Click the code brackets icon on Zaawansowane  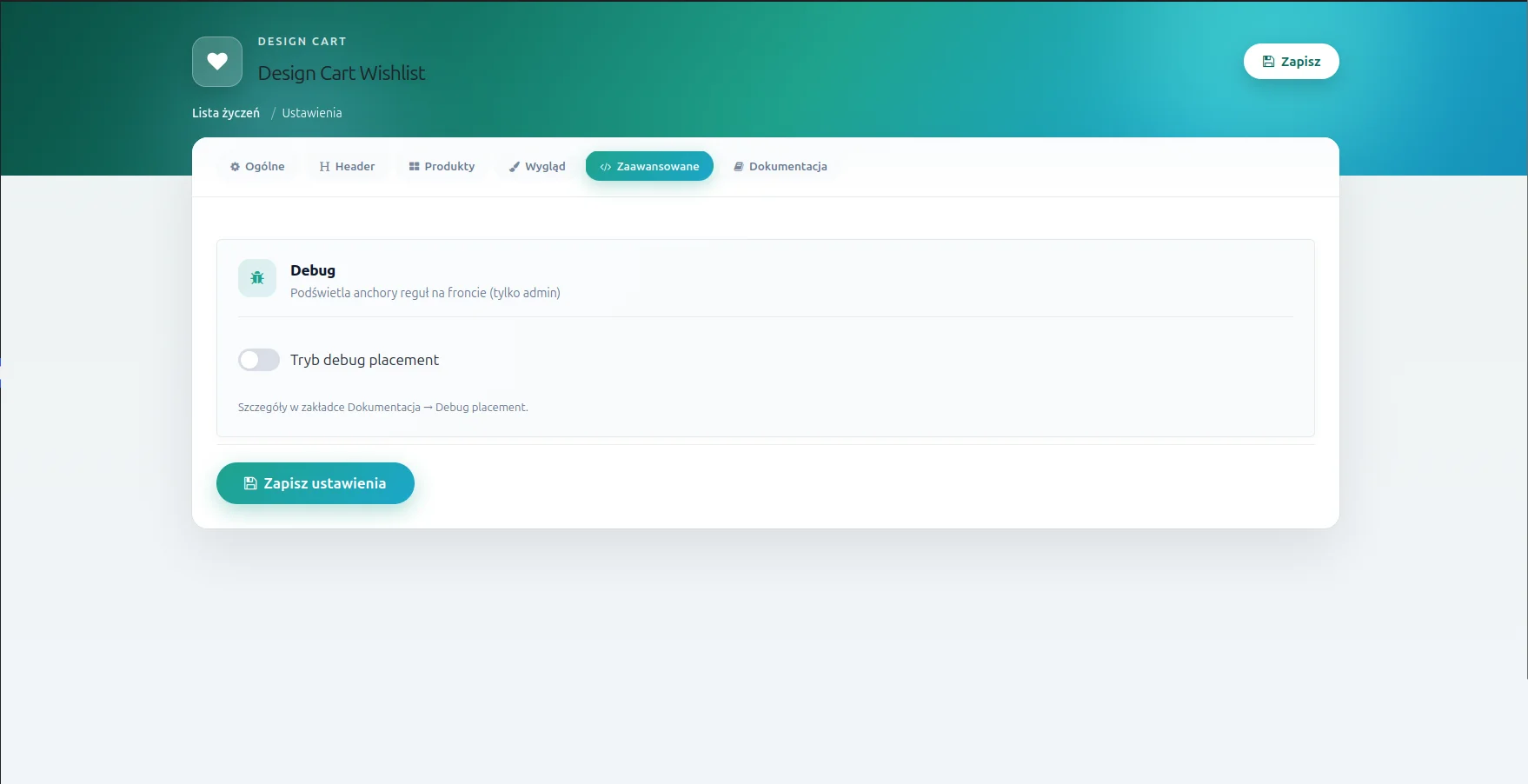click(606, 167)
